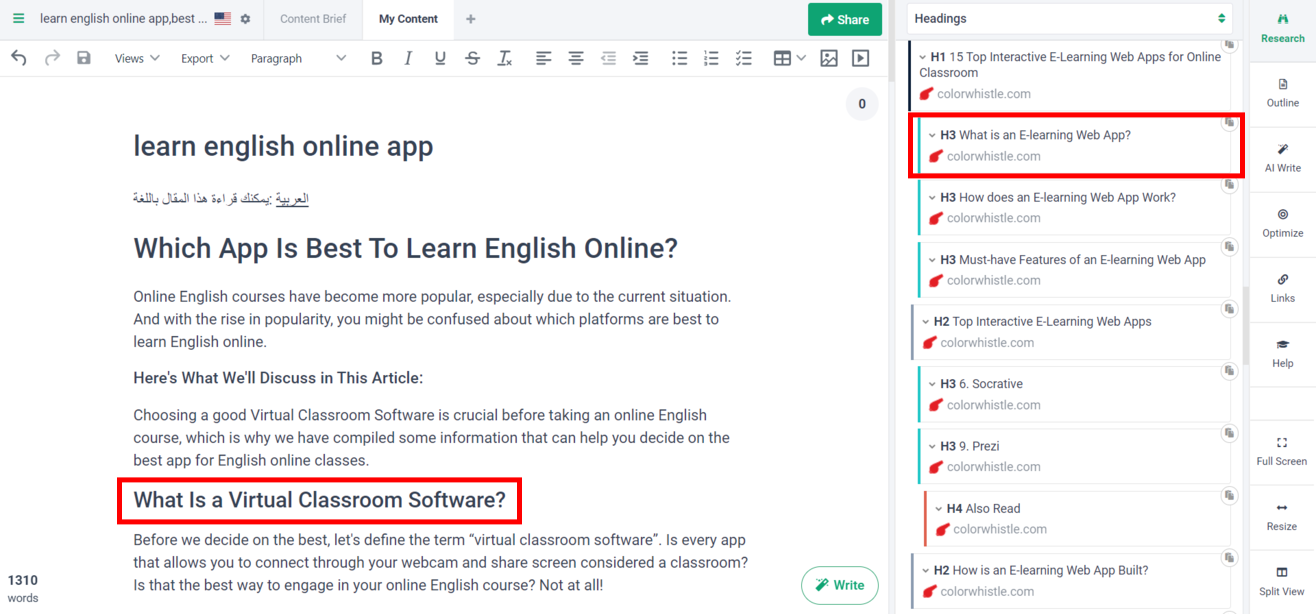Screen dimensions: 1316x614
Task: Insert an image into the article
Action: 828,58
